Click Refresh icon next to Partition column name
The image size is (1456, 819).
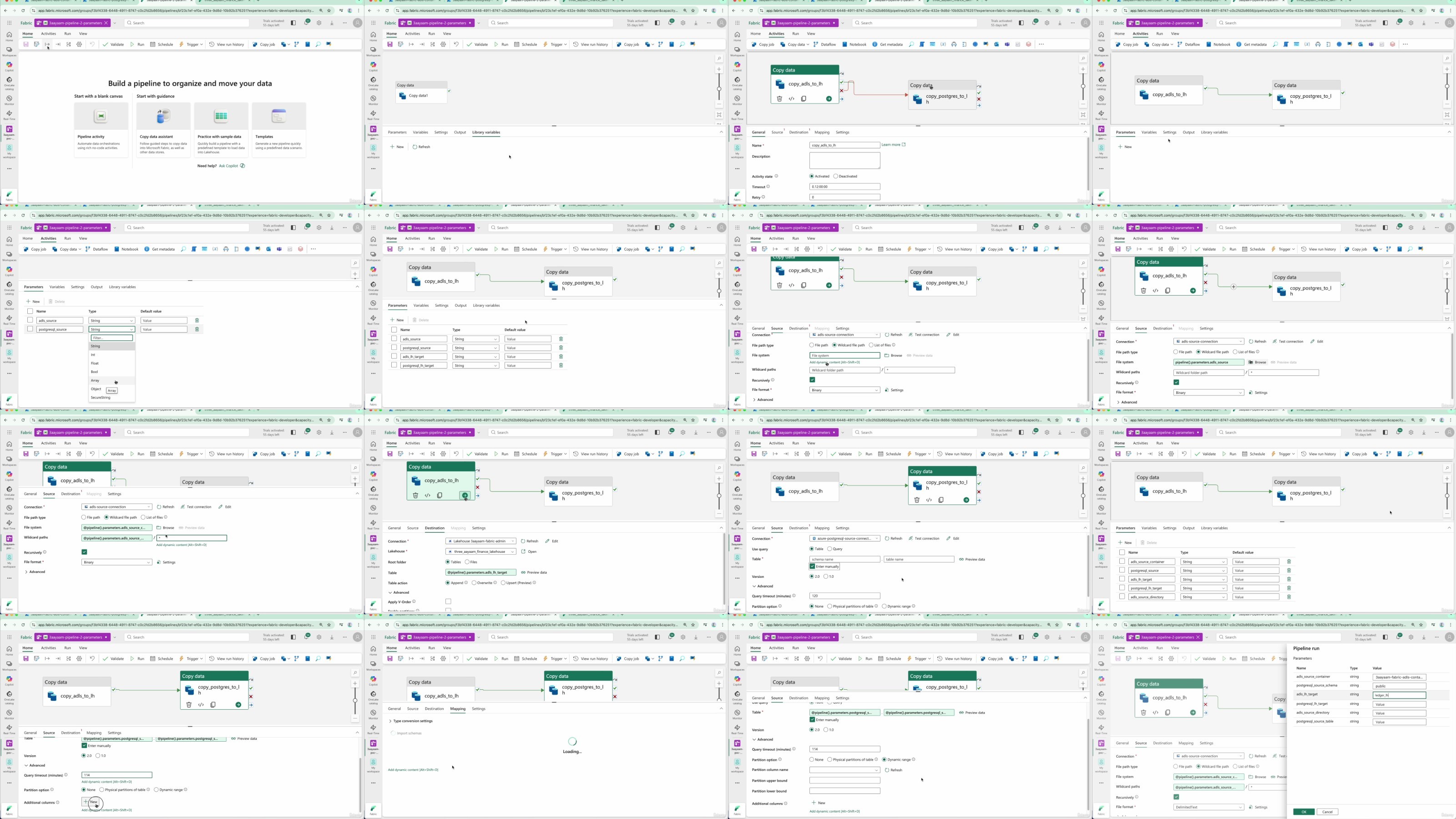pos(887,770)
